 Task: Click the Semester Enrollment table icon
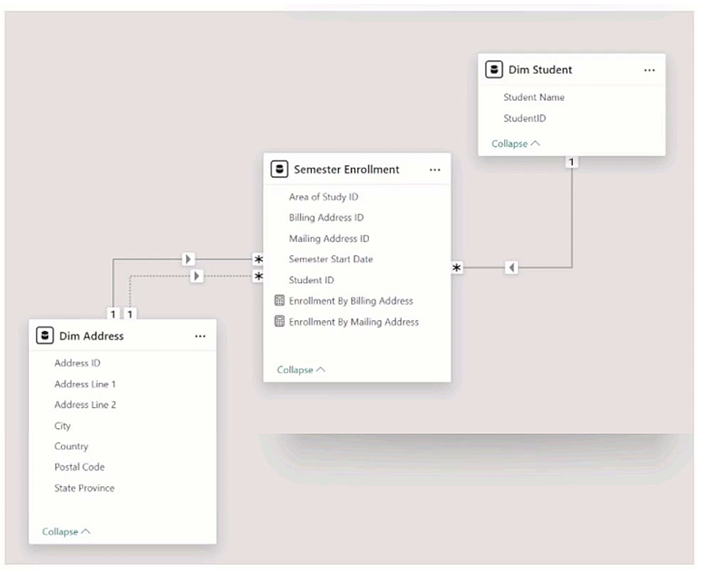279,170
